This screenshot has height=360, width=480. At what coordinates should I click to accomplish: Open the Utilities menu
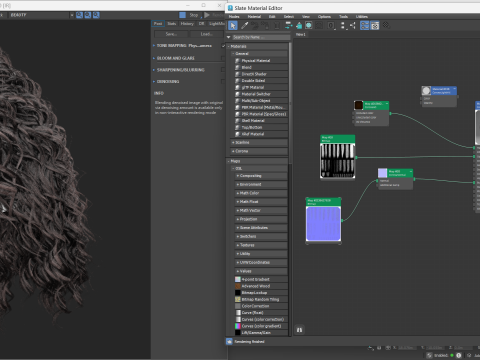[x=362, y=17]
